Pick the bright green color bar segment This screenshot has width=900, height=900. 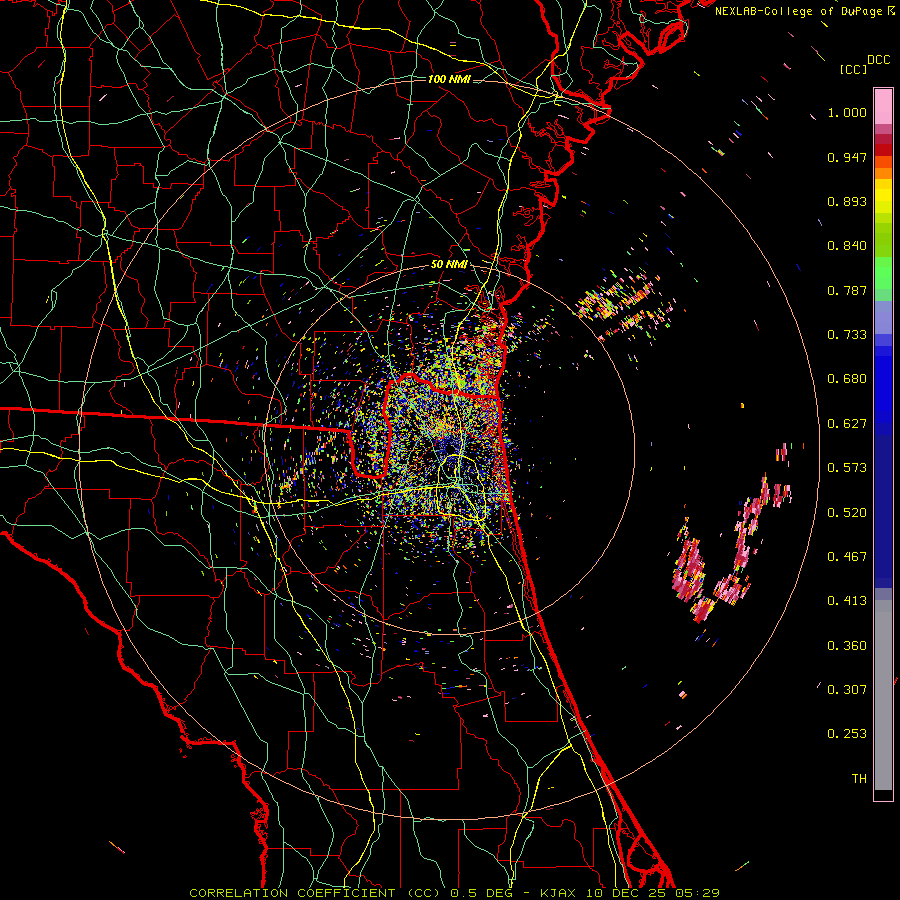click(x=883, y=273)
